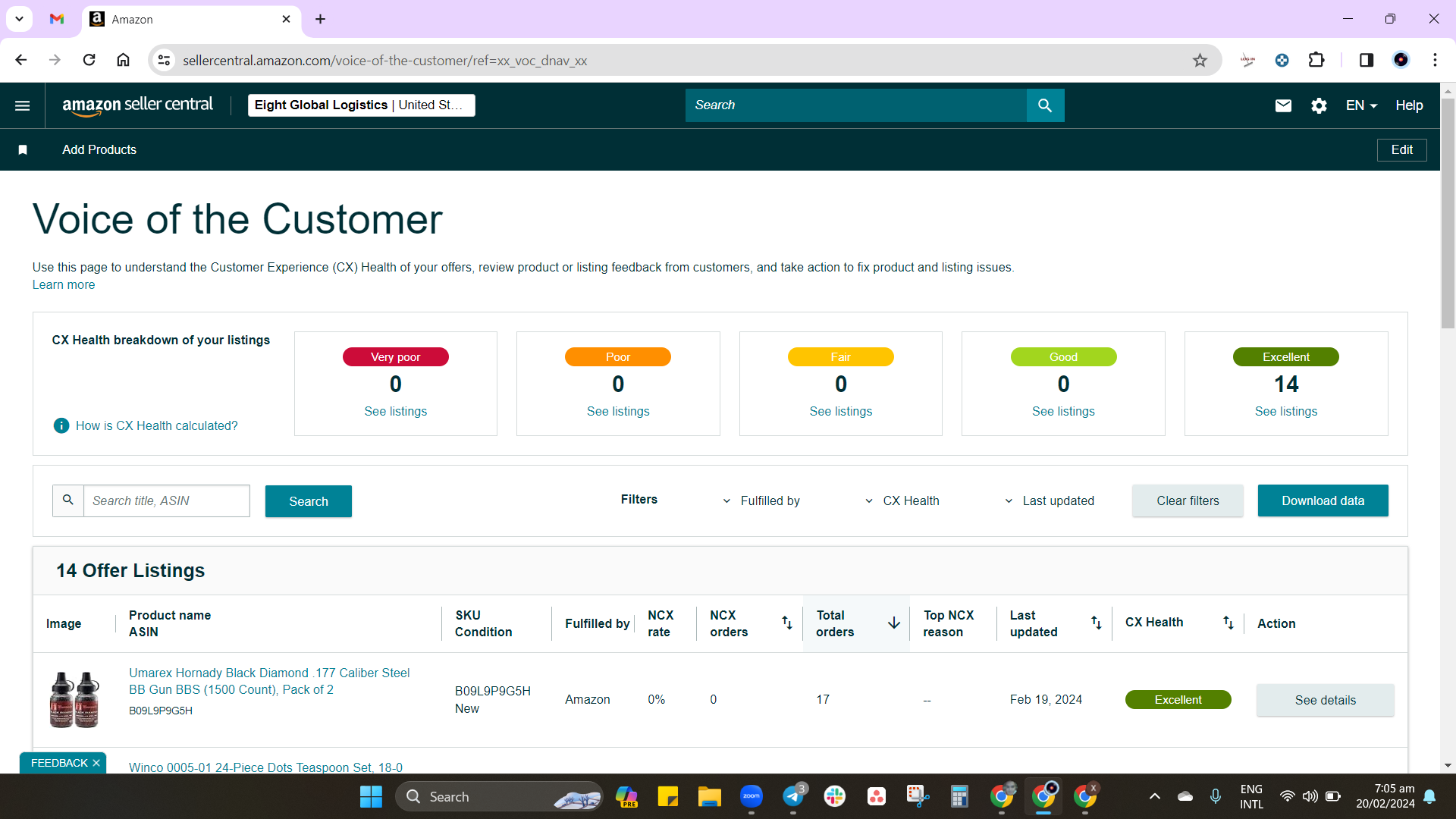Image resolution: width=1456 pixels, height=819 pixels.
Task: Open How is CX Health calculated link
Action: coord(156,425)
